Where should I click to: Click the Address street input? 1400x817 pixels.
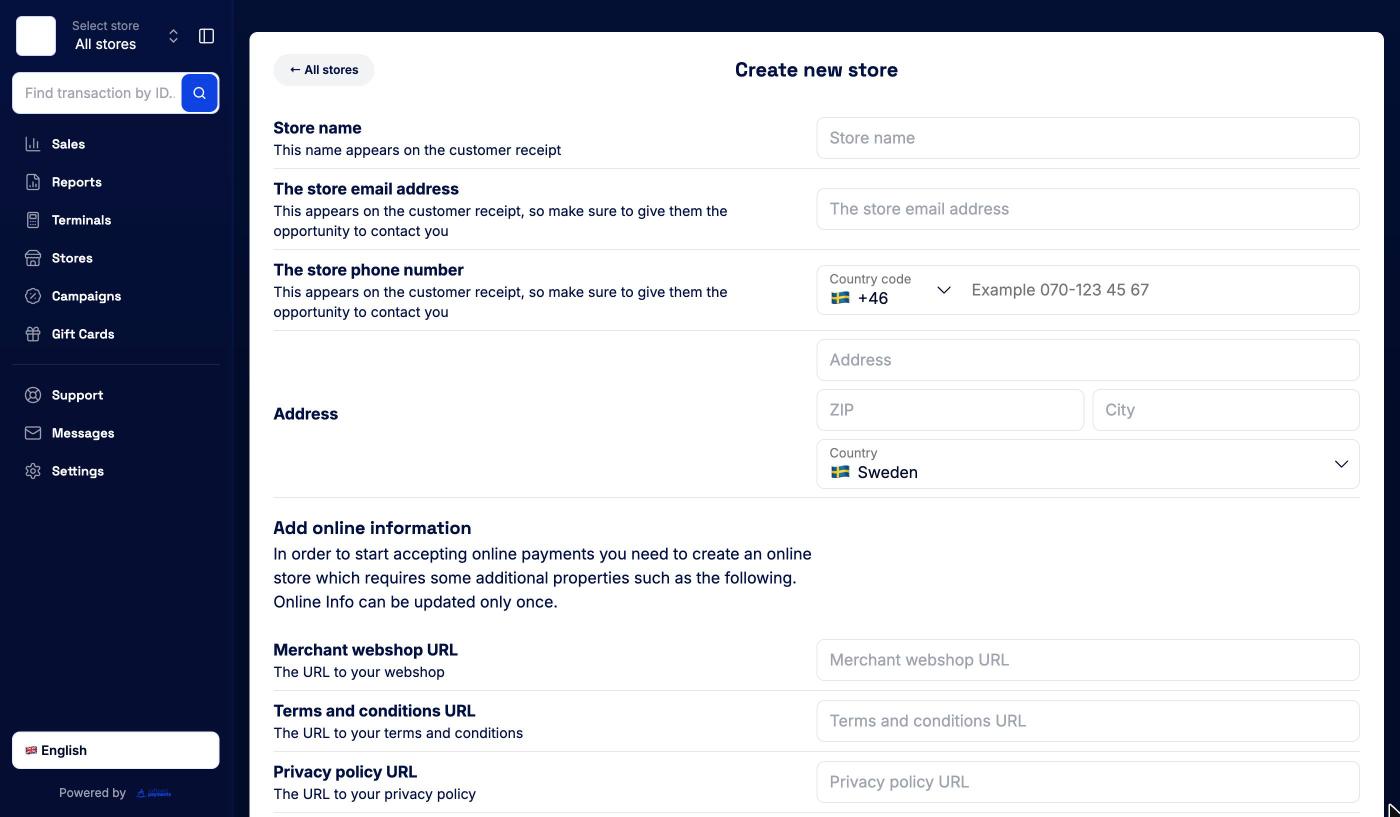click(1088, 360)
